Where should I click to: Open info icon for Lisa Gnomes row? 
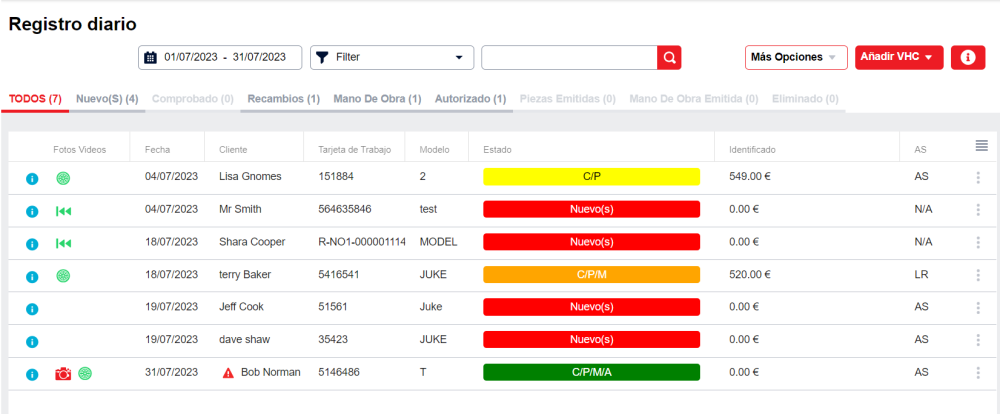(32, 178)
